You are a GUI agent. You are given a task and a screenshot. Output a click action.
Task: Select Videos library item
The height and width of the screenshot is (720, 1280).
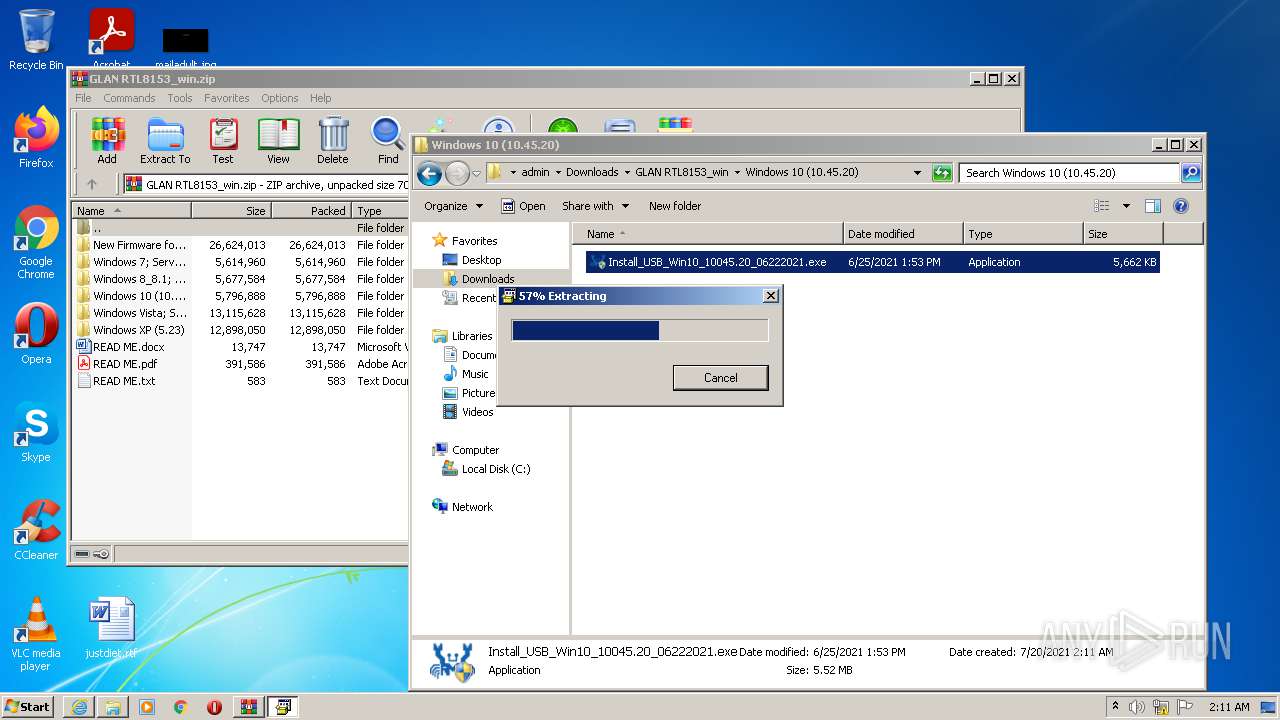(477, 412)
